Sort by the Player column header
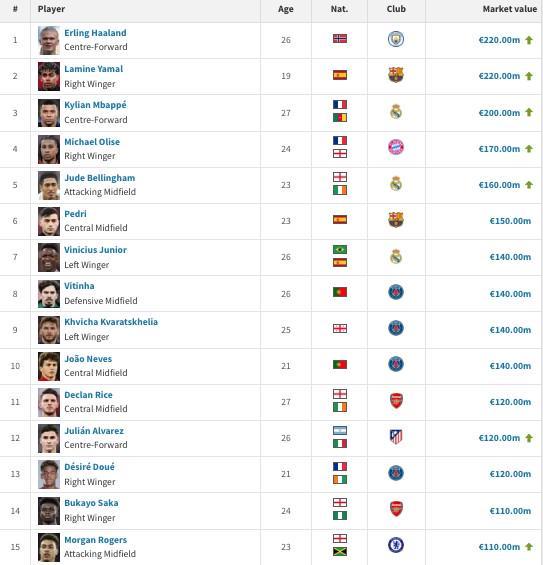 click(52, 9)
